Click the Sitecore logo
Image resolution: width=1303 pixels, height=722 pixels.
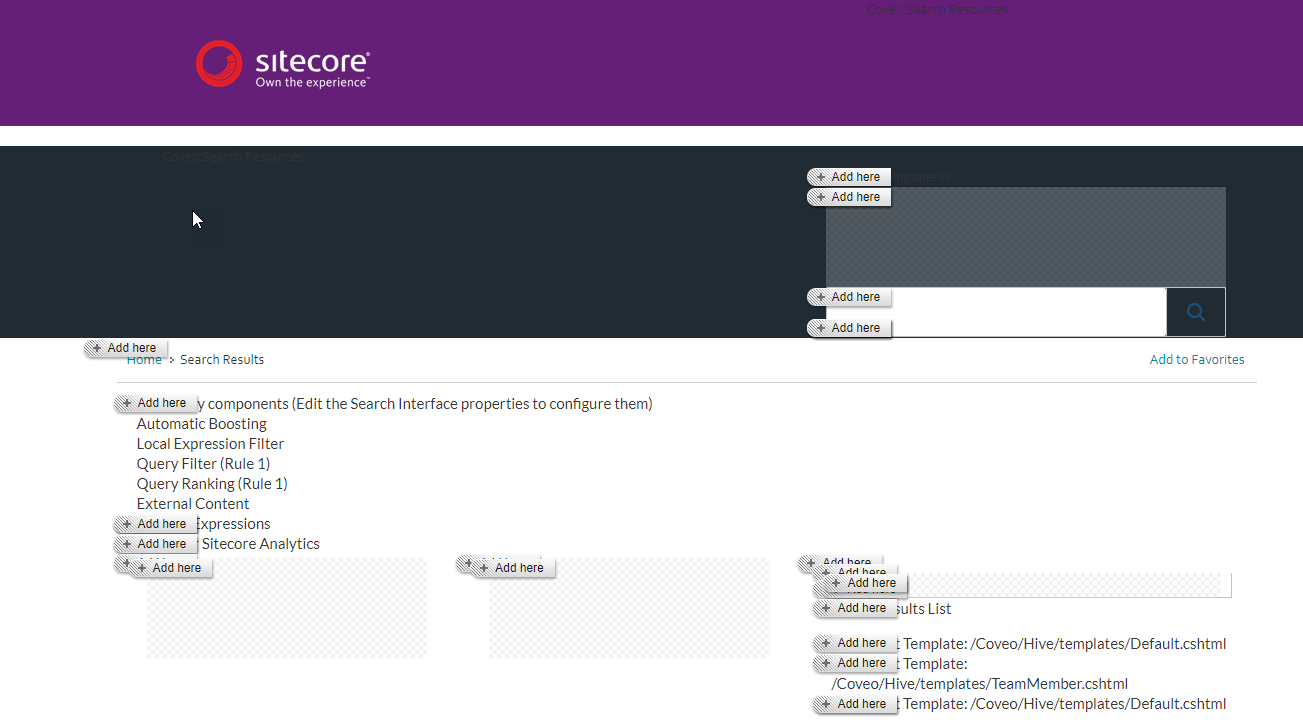pos(282,63)
